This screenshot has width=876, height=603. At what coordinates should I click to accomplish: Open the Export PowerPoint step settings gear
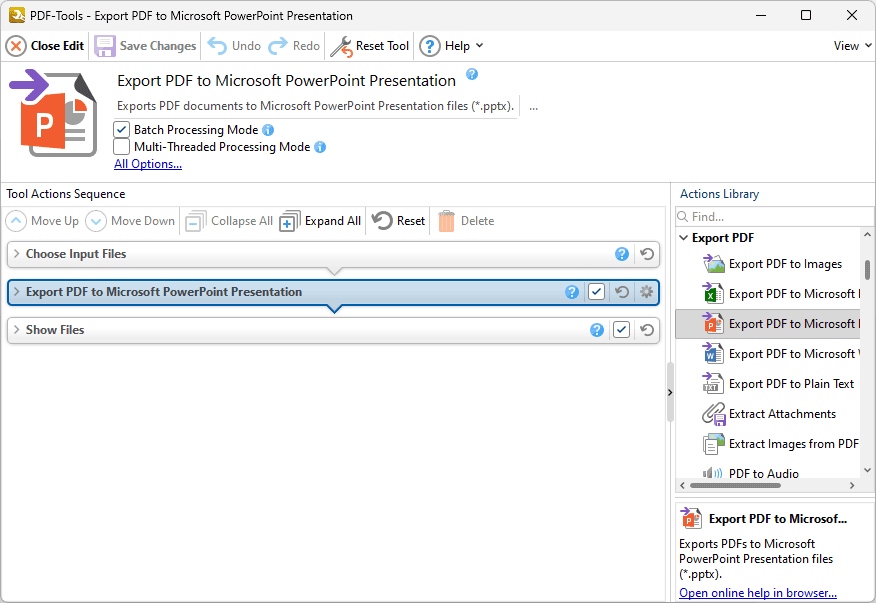point(646,292)
